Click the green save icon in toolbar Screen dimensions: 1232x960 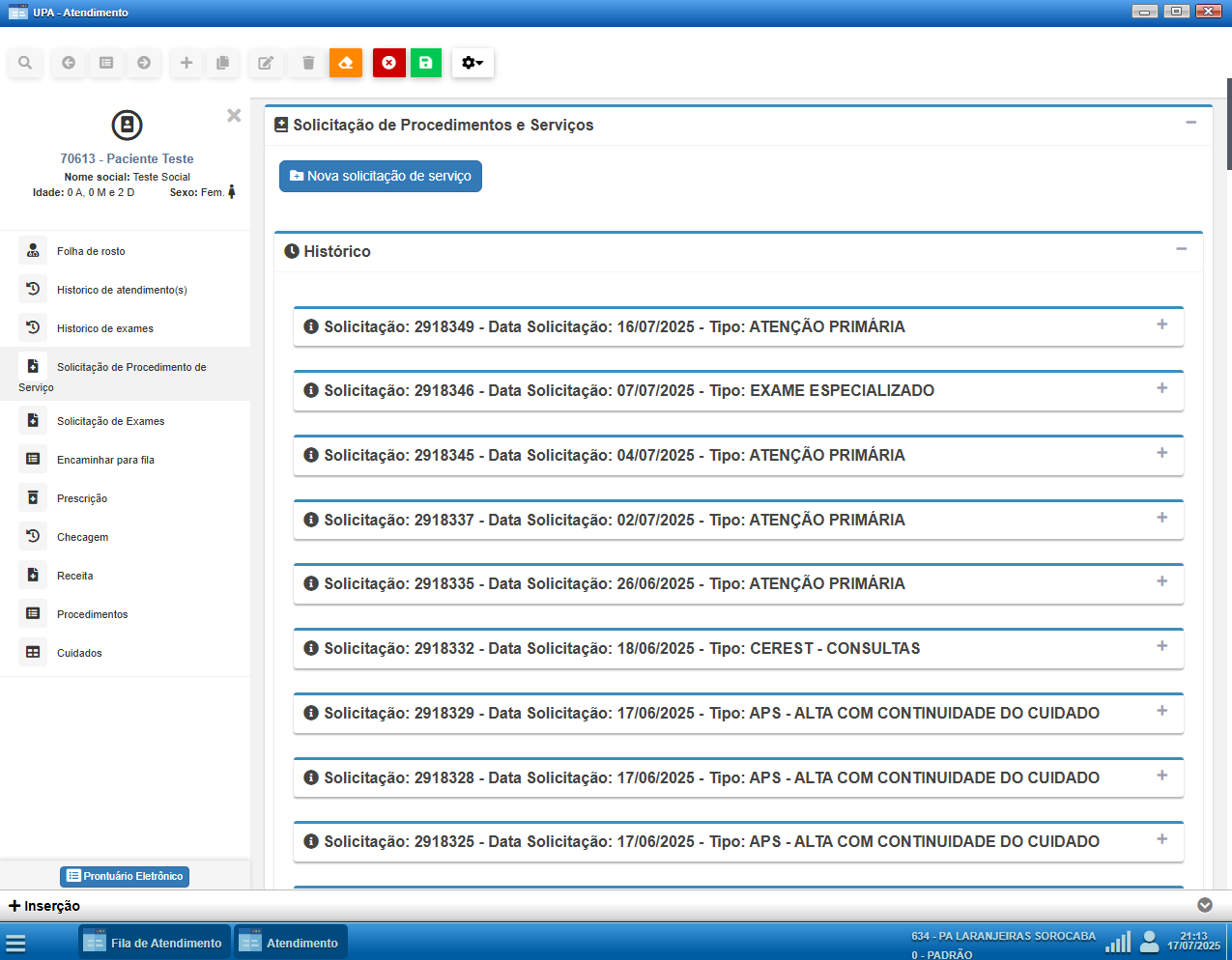point(425,63)
